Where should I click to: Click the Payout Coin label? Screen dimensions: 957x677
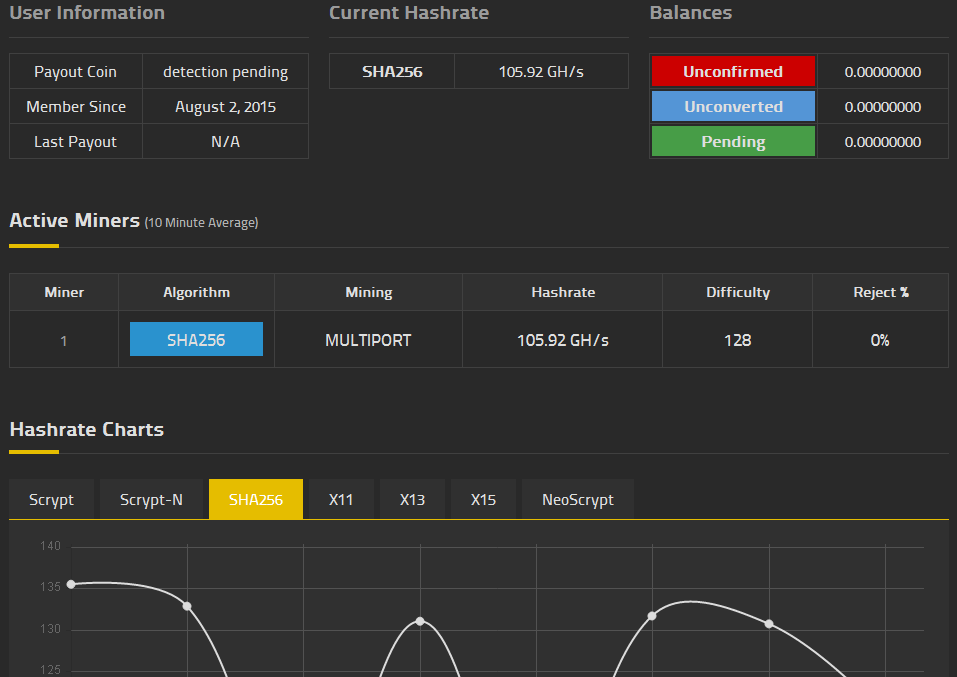click(x=76, y=71)
